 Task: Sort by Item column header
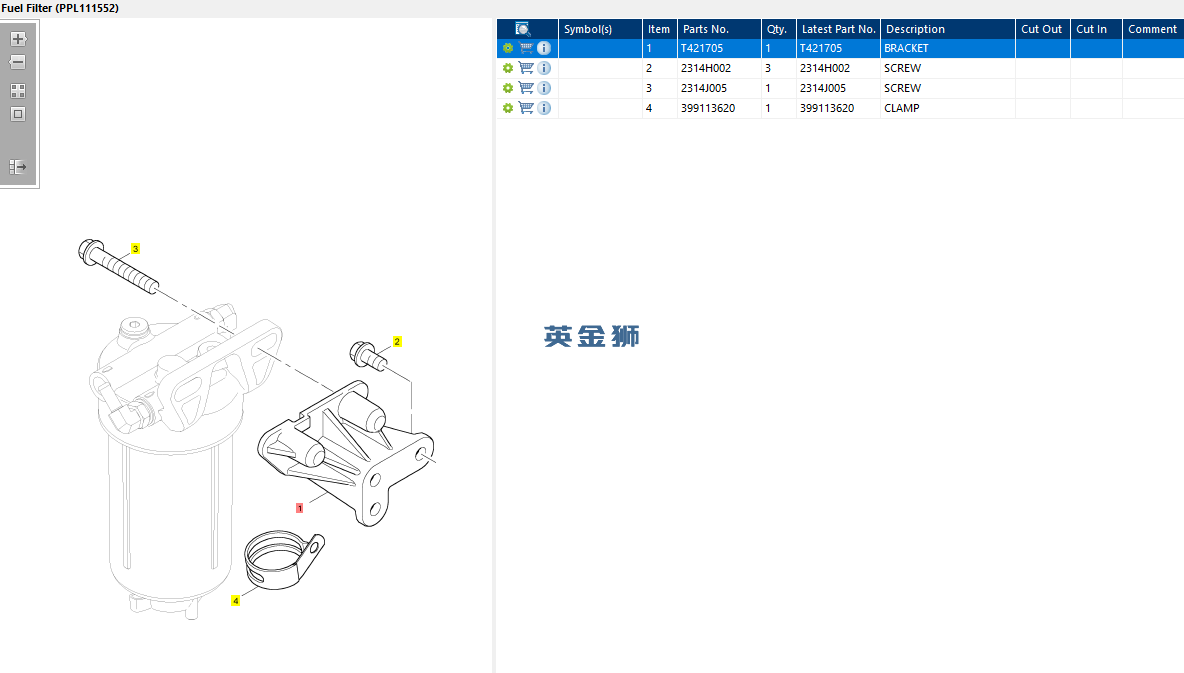660,29
